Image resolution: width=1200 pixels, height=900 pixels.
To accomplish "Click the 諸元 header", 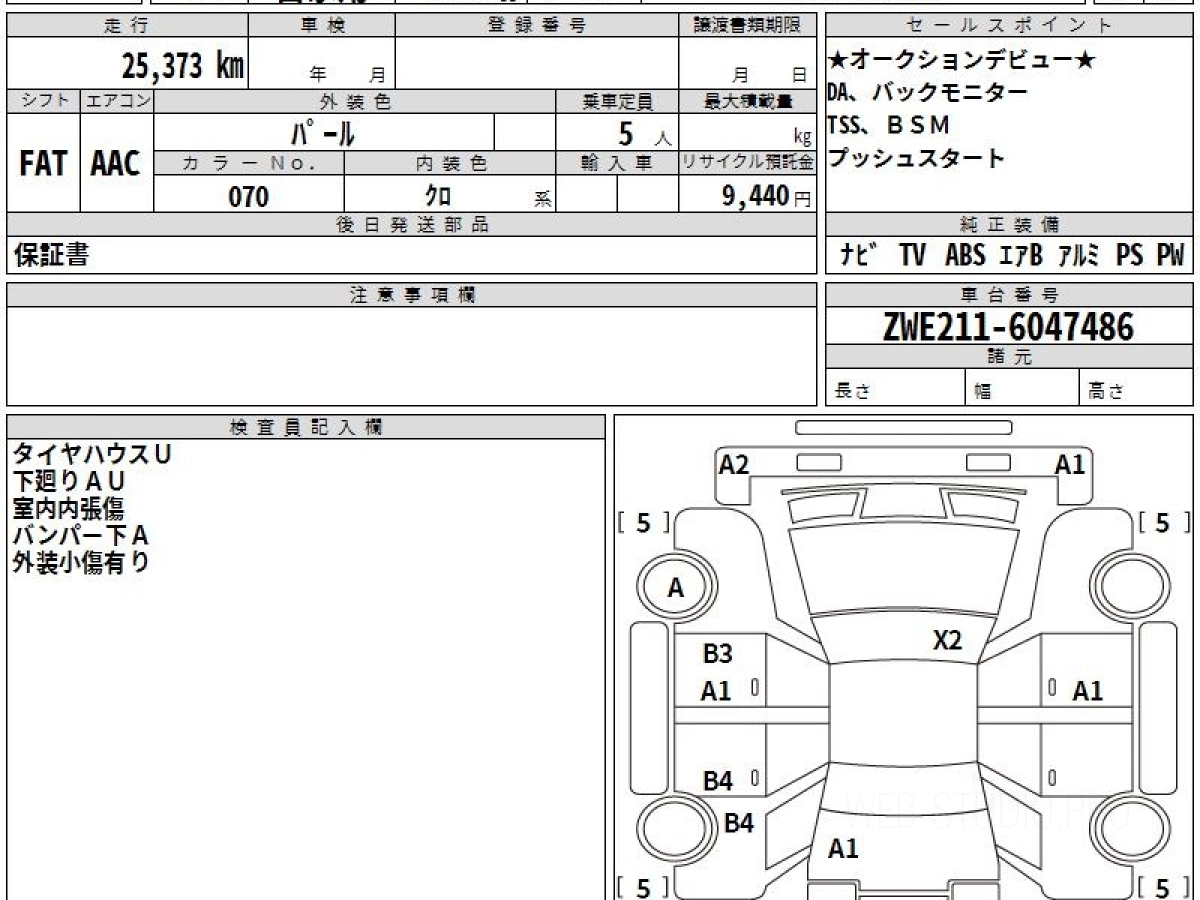I will click(x=1009, y=357).
